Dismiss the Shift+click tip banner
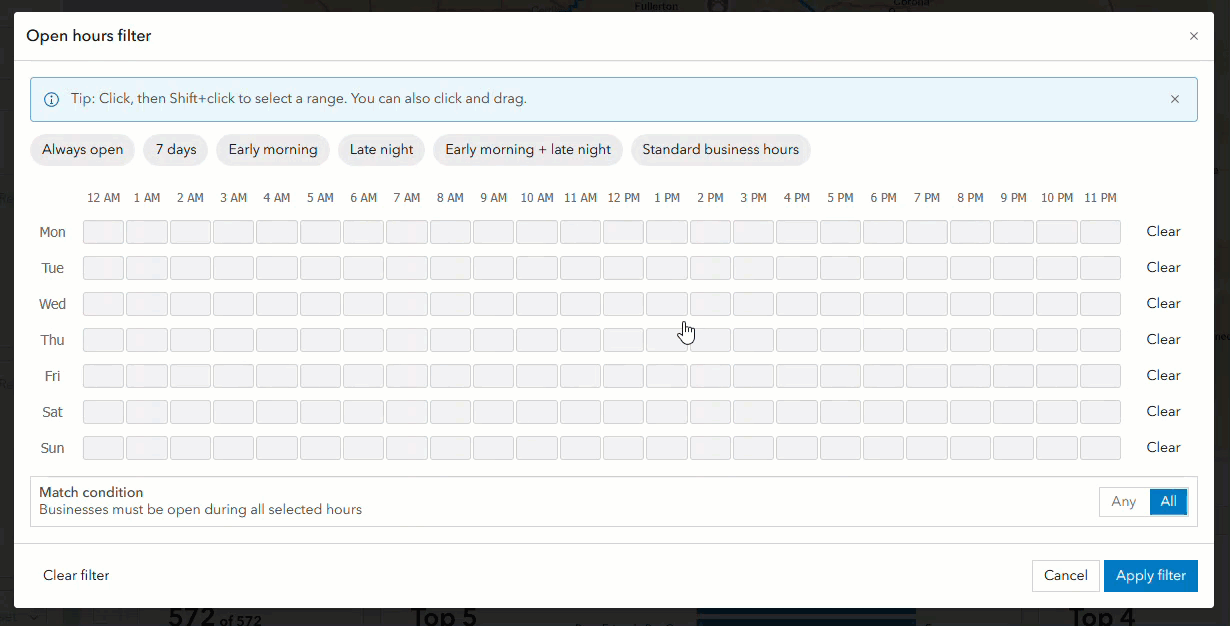The width and height of the screenshot is (1230, 626). (1175, 99)
